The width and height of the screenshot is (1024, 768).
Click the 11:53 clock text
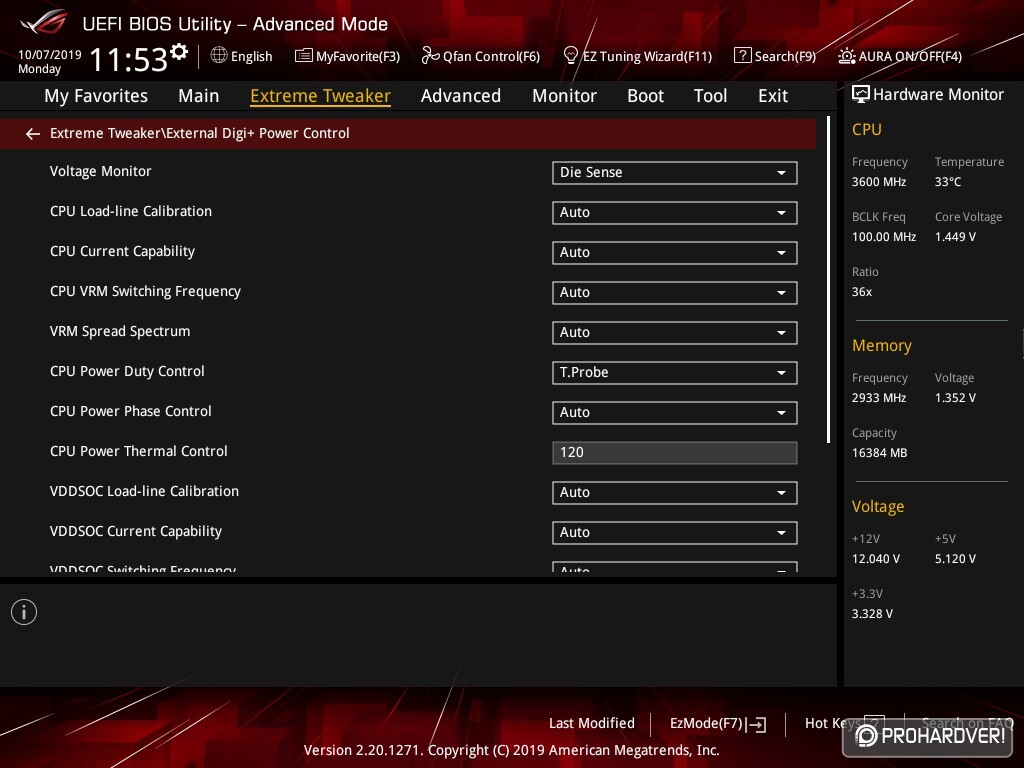pyautogui.click(x=129, y=59)
